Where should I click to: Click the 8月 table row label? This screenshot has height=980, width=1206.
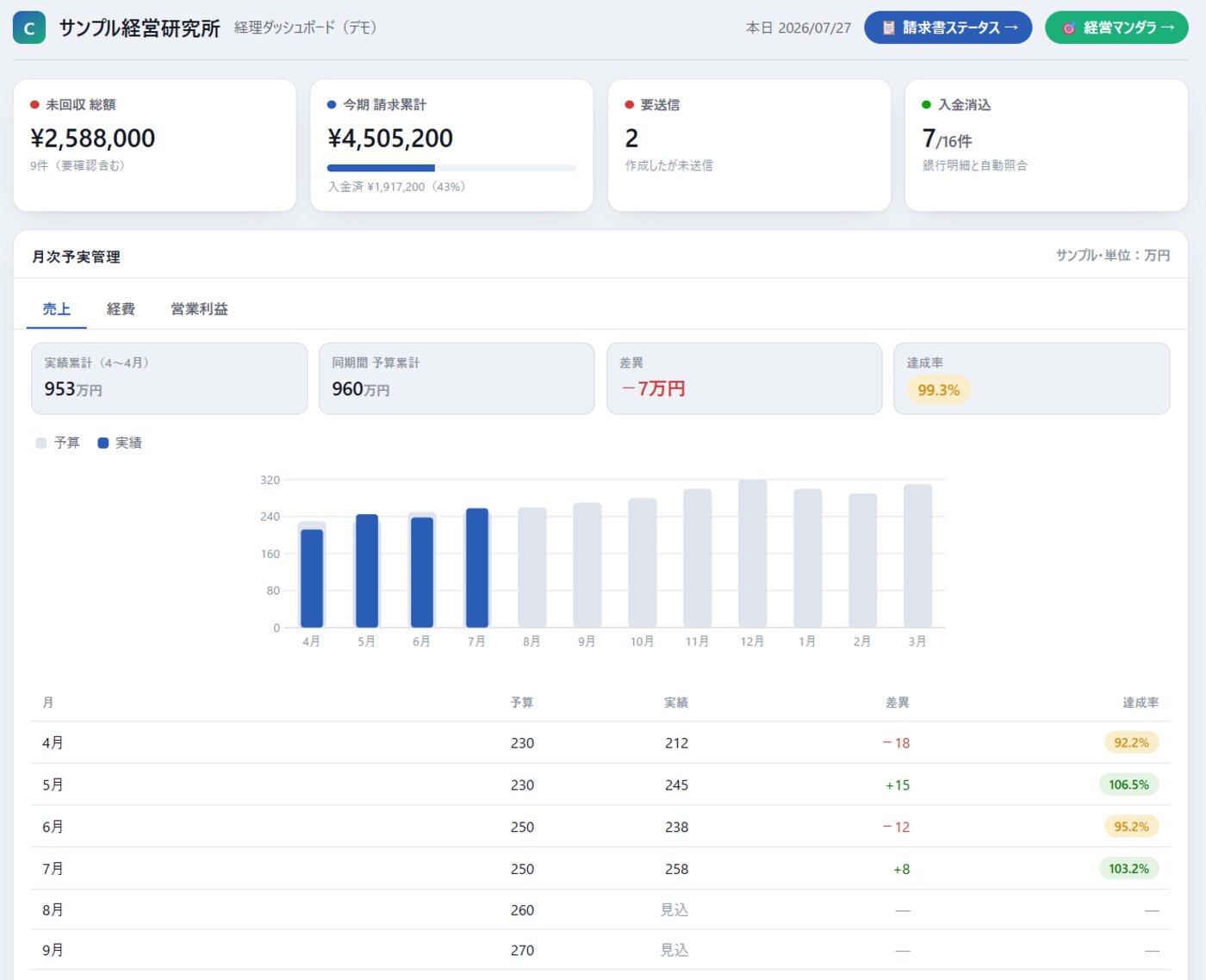click(x=53, y=909)
